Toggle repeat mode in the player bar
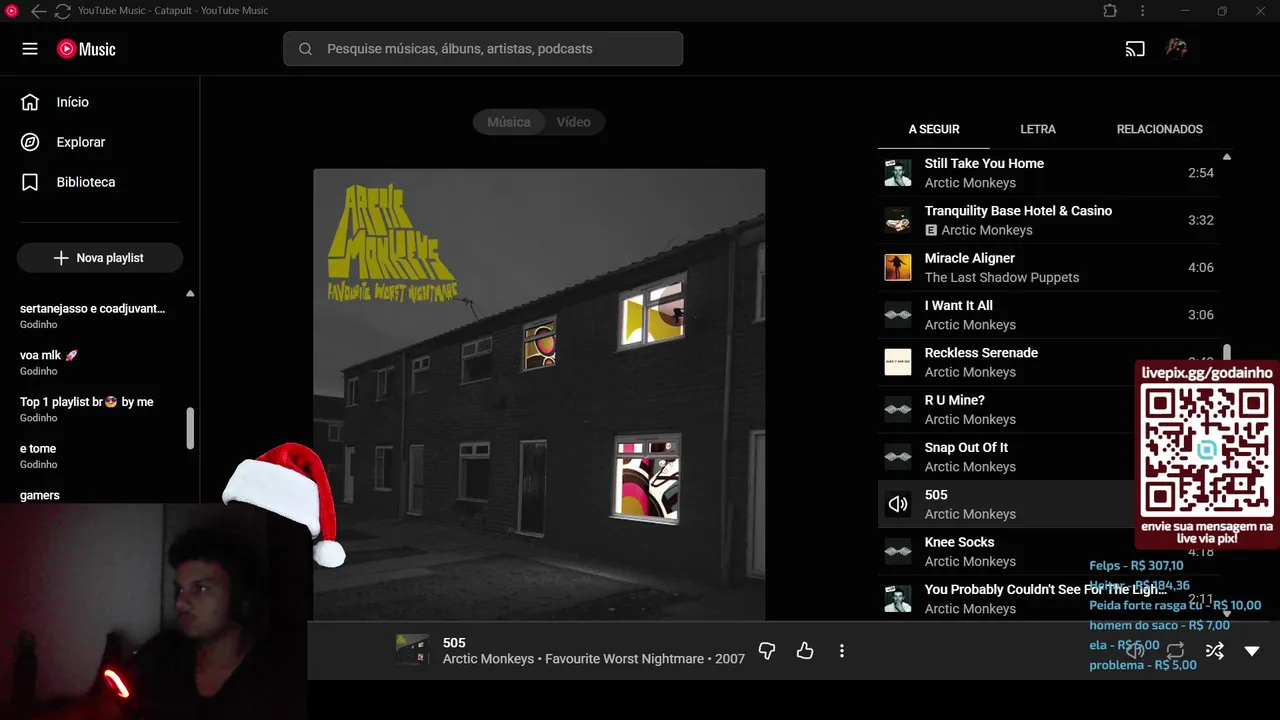Screen dimensions: 1280x720 pos(1176,651)
